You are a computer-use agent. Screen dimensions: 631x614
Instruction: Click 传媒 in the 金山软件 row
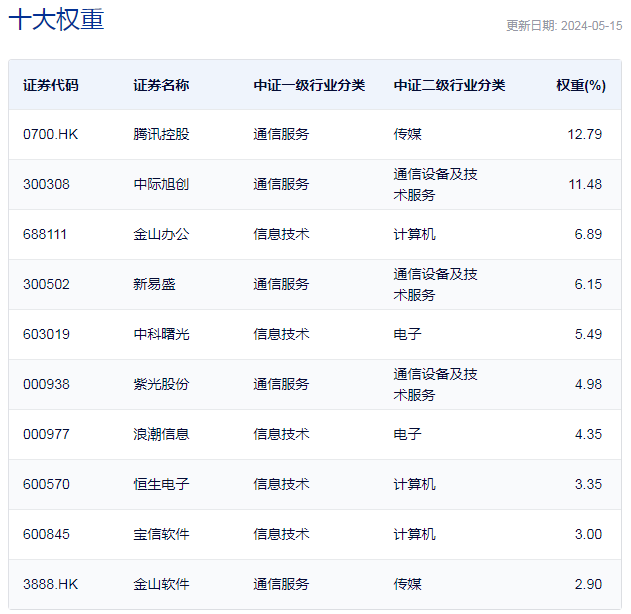click(407, 584)
